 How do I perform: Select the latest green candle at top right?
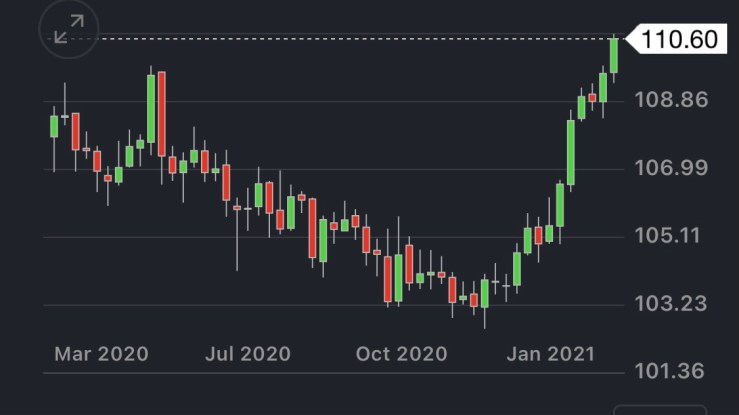(x=614, y=54)
